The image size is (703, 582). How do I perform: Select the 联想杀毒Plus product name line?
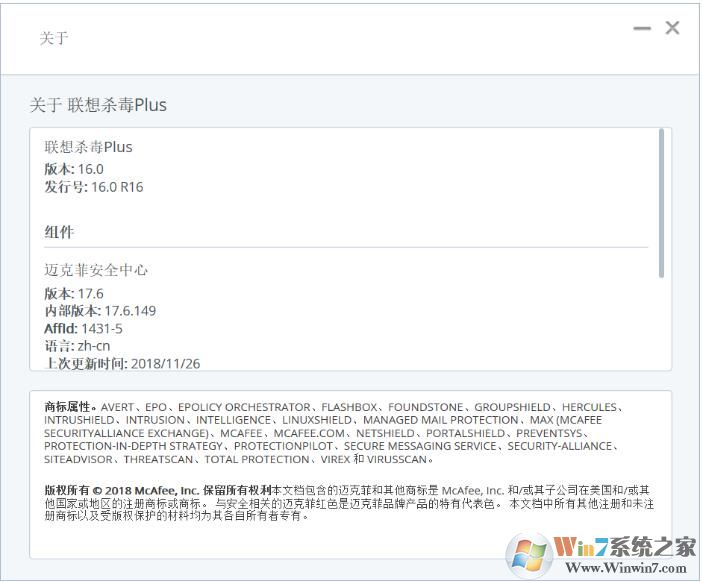point(88,147)
